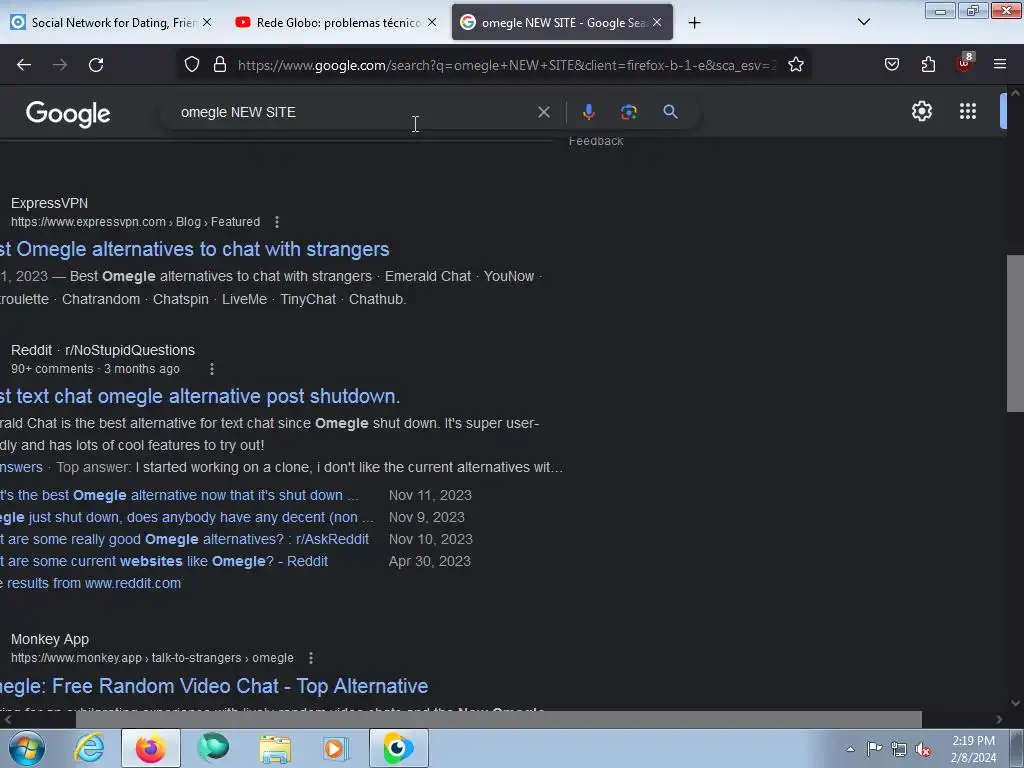Open Free Random Video Chat result
The width and height of the screenshot is (1024, 768).
(214, 686)
